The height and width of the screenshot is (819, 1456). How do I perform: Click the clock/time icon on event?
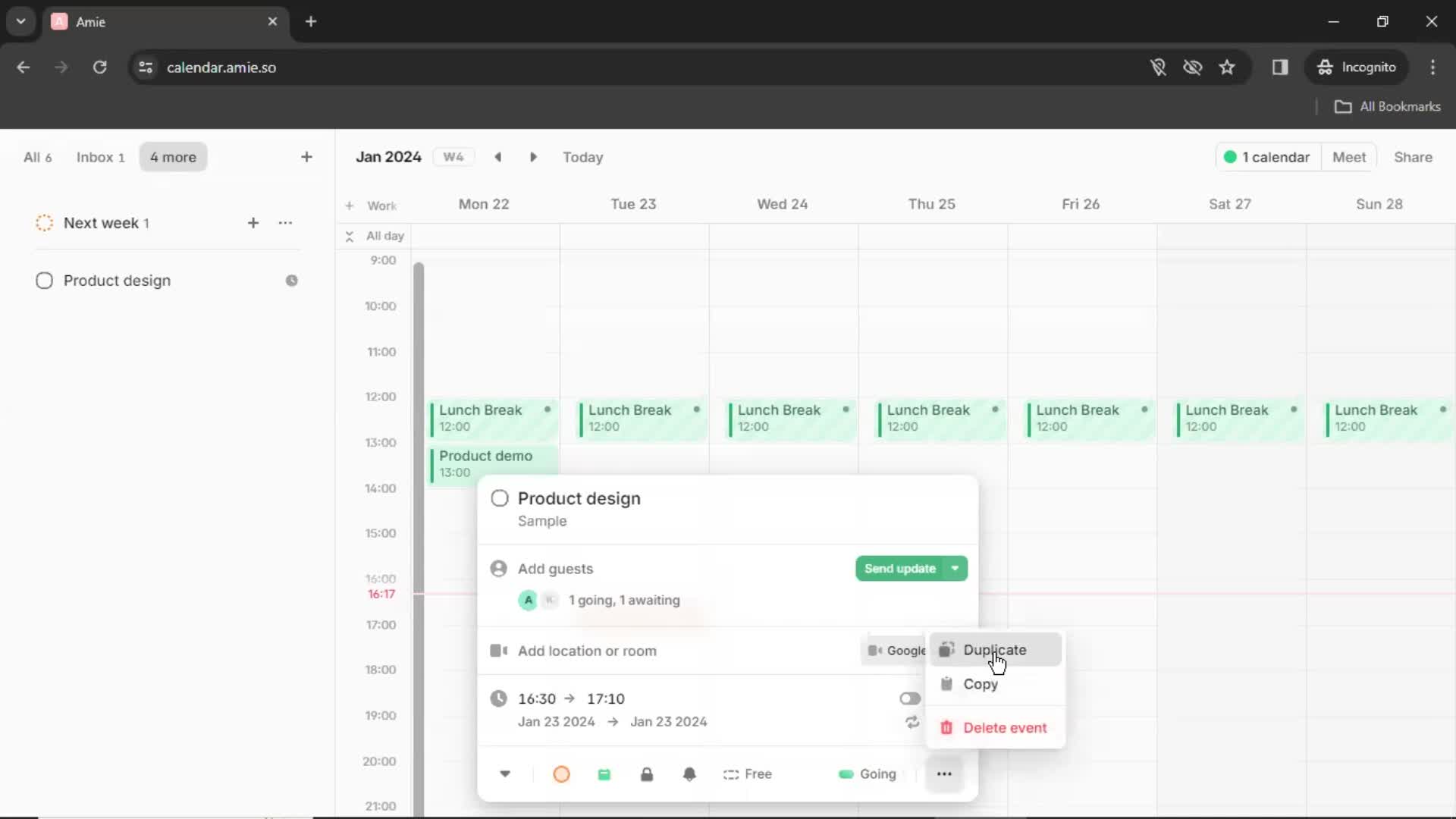point(498,697)
